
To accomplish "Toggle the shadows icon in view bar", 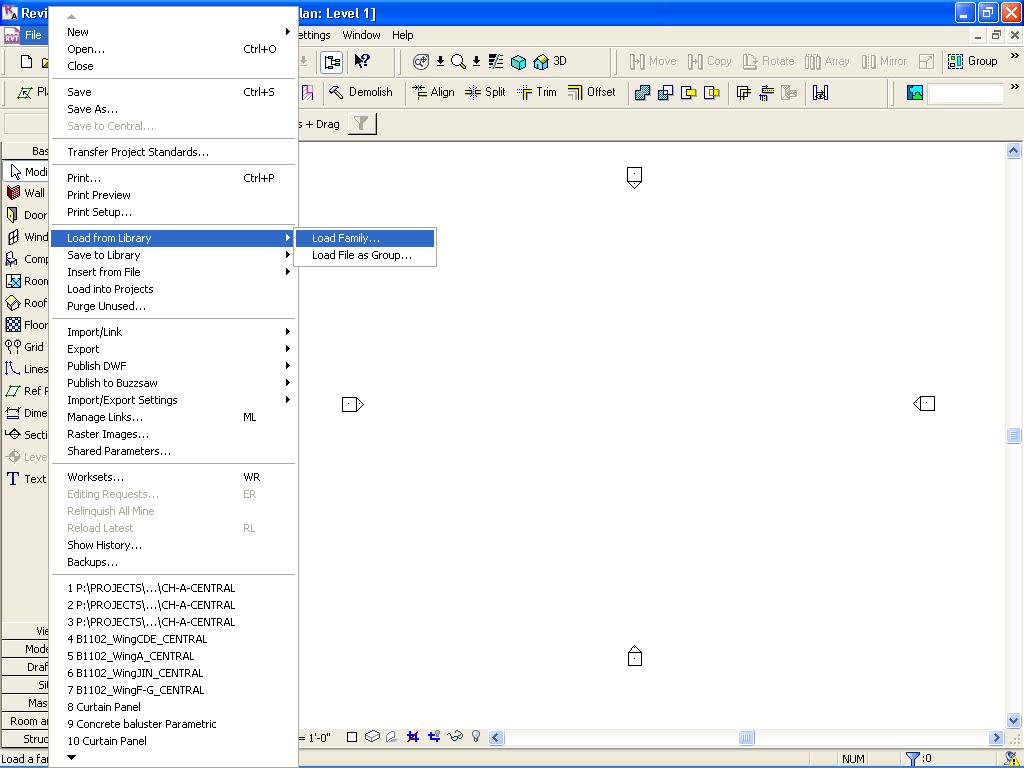I will pyautogui.click(x=391, y=737).
